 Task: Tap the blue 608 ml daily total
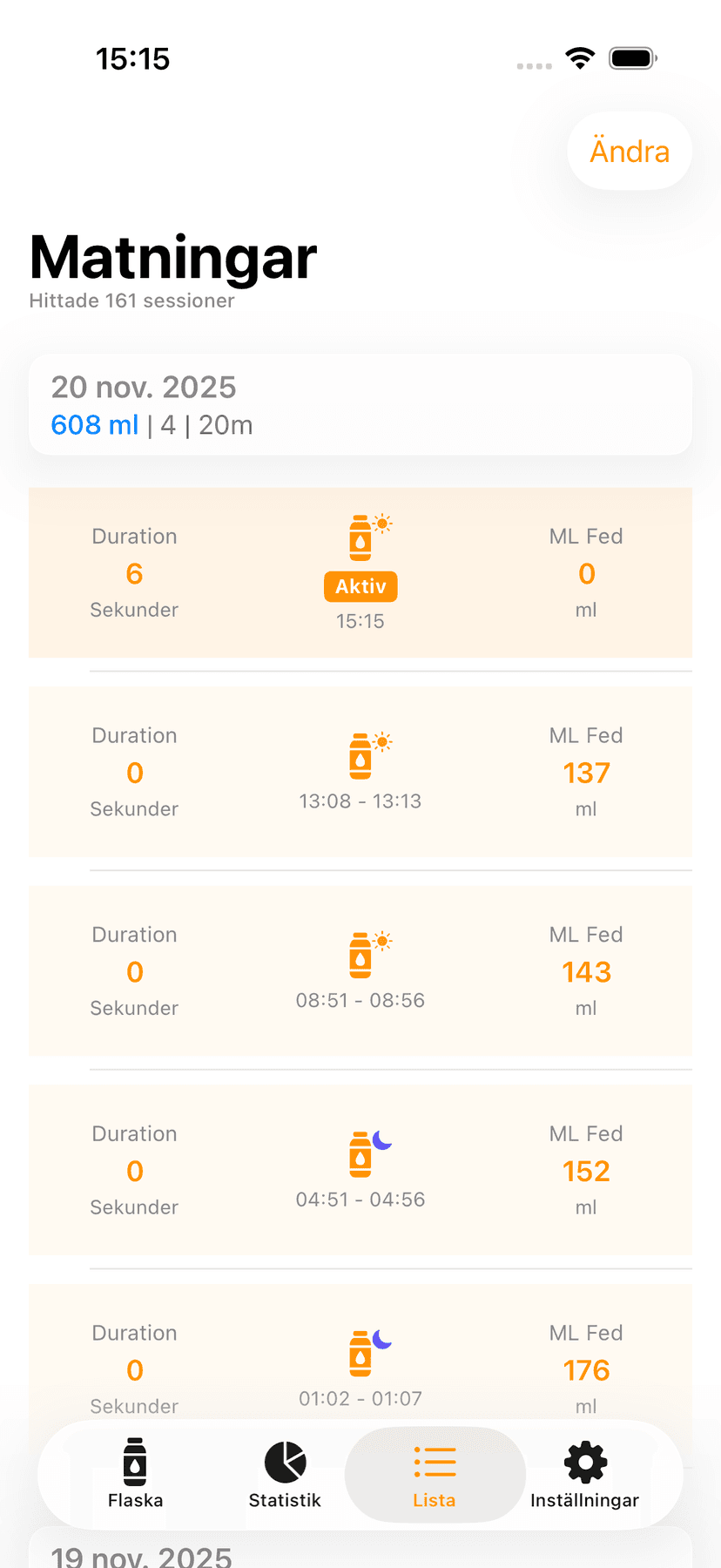click(x=95, y=425)
